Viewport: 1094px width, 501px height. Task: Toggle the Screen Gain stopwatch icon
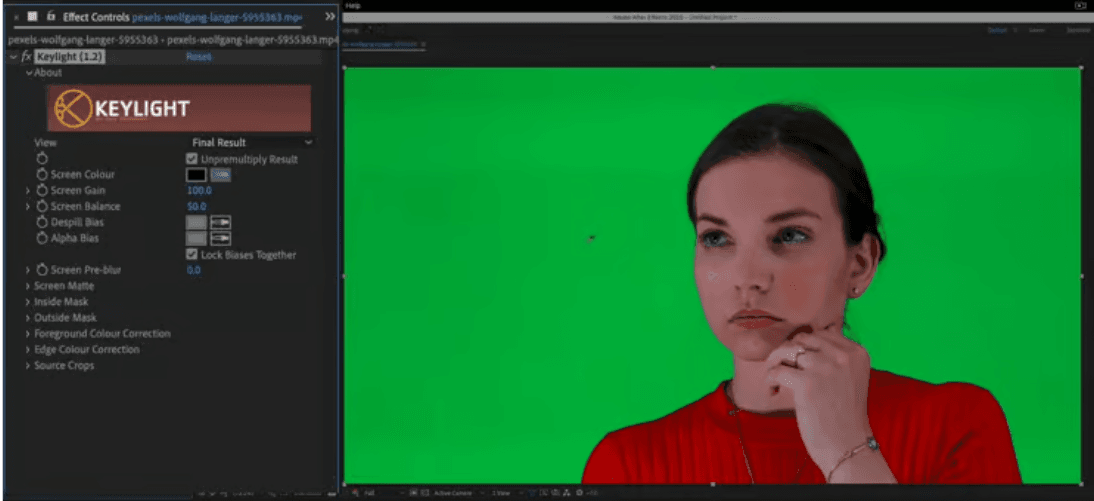point(42,191)
